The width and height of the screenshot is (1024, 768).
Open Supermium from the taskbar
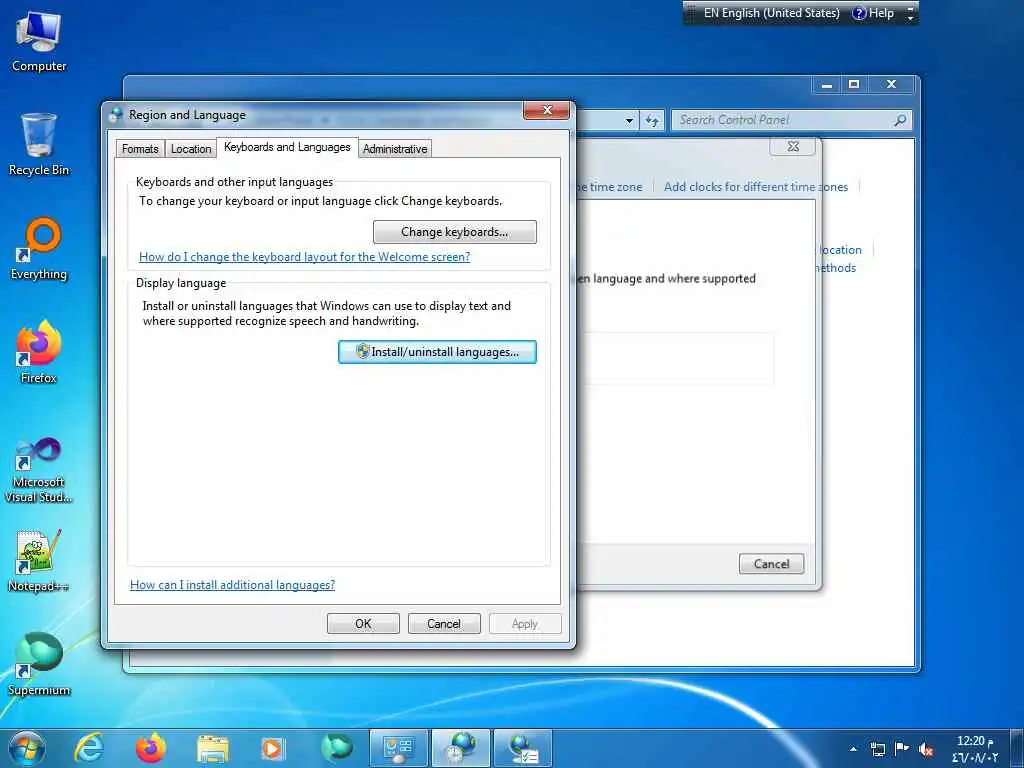[x=337, y=748]
